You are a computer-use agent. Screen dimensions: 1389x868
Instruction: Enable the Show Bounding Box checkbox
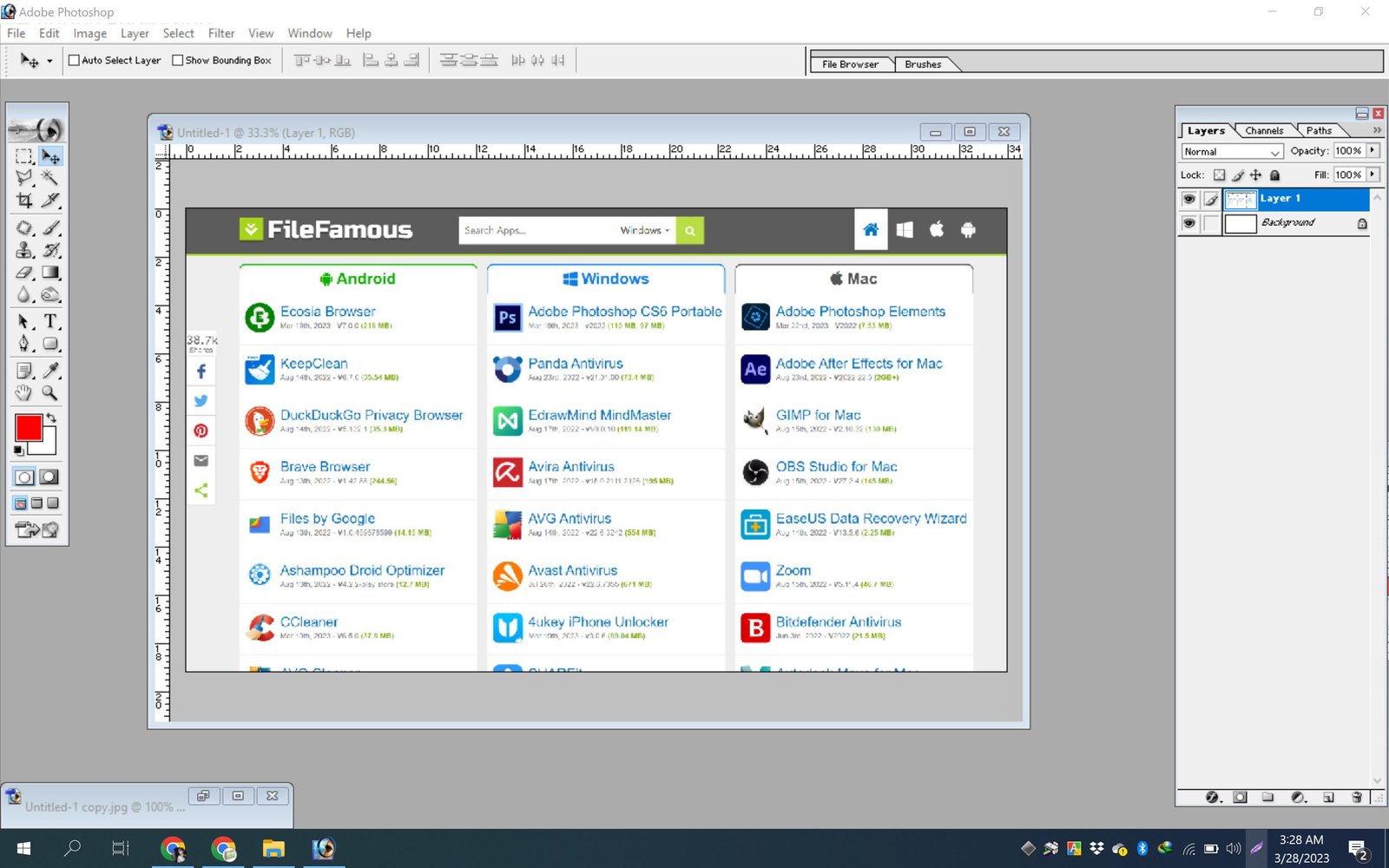pos(178,61)
